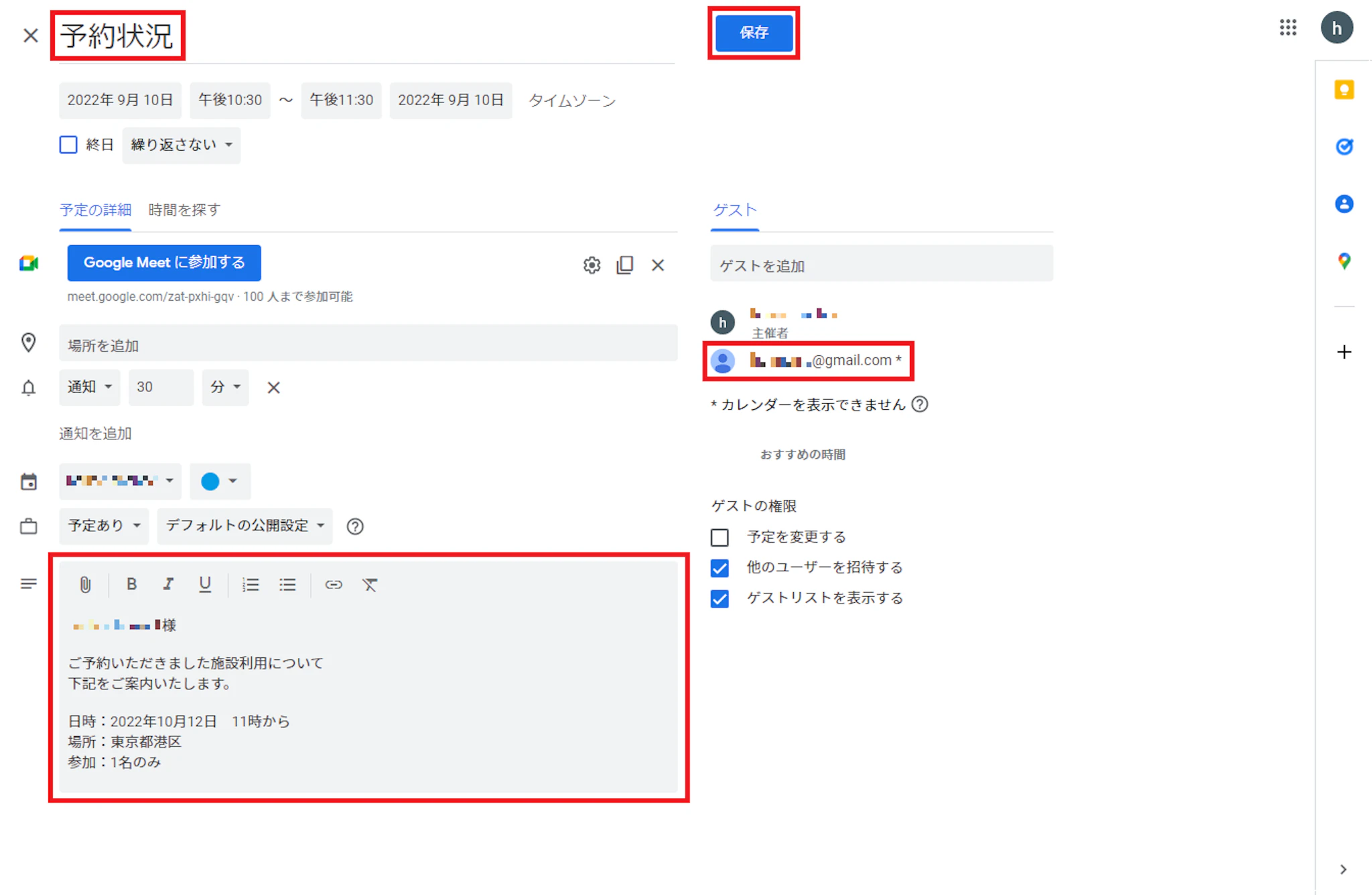Open デフォルトの公開設定 visibility dropdown

coord(245,526)
